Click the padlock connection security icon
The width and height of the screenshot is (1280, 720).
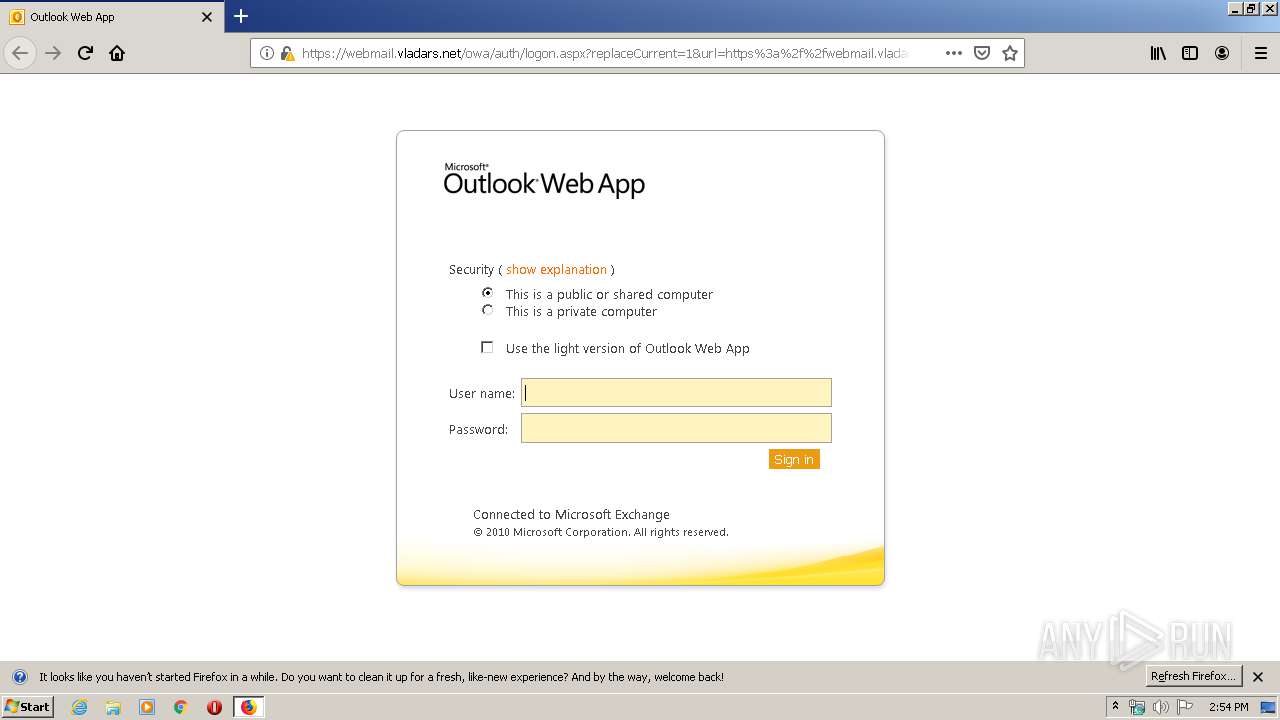287,53
